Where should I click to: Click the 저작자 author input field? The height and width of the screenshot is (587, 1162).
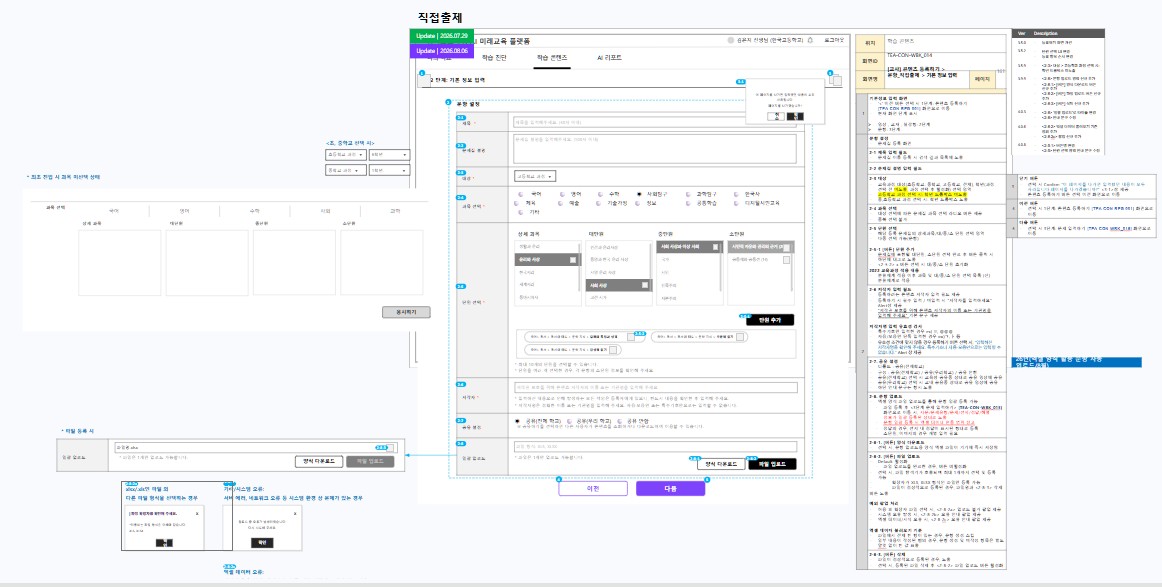point(656,388)
